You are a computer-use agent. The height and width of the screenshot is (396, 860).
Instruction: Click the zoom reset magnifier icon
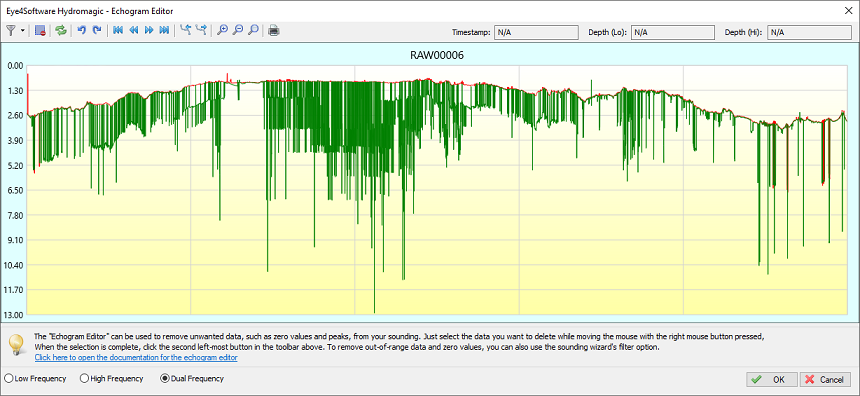[253, 31]
